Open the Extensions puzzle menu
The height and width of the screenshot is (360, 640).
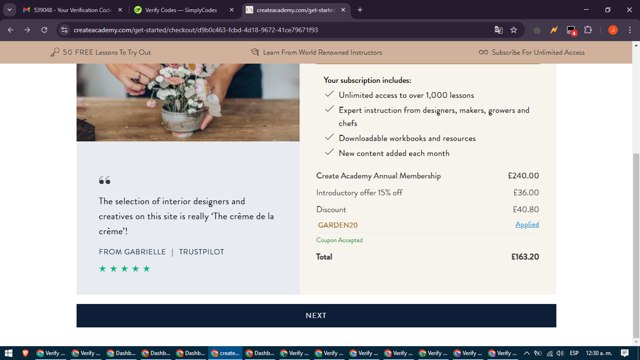[588, 30]
